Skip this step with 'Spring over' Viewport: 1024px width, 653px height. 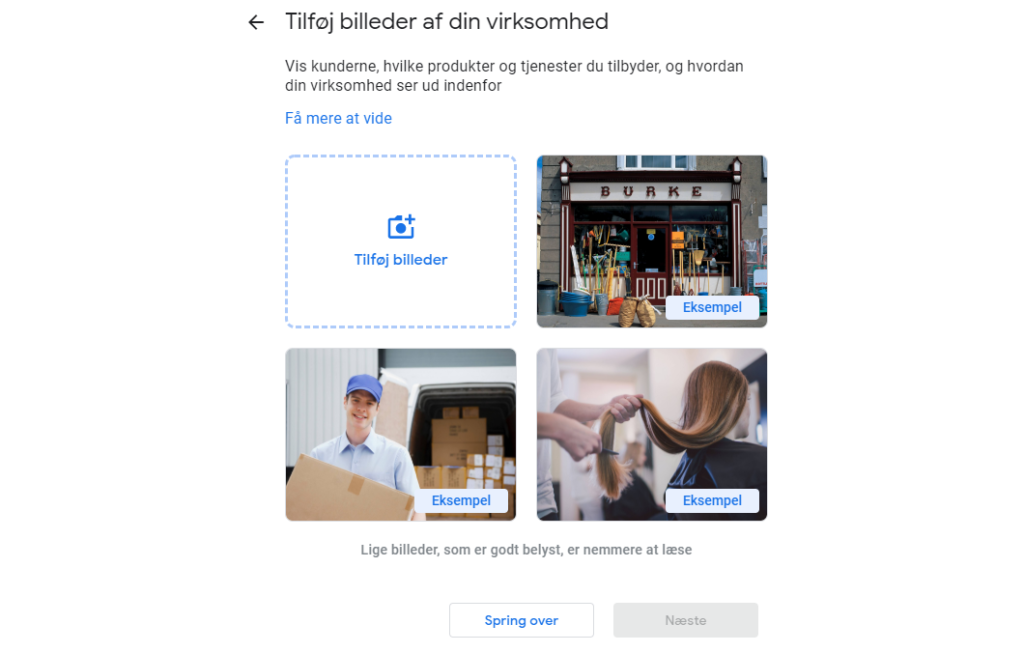521,620
